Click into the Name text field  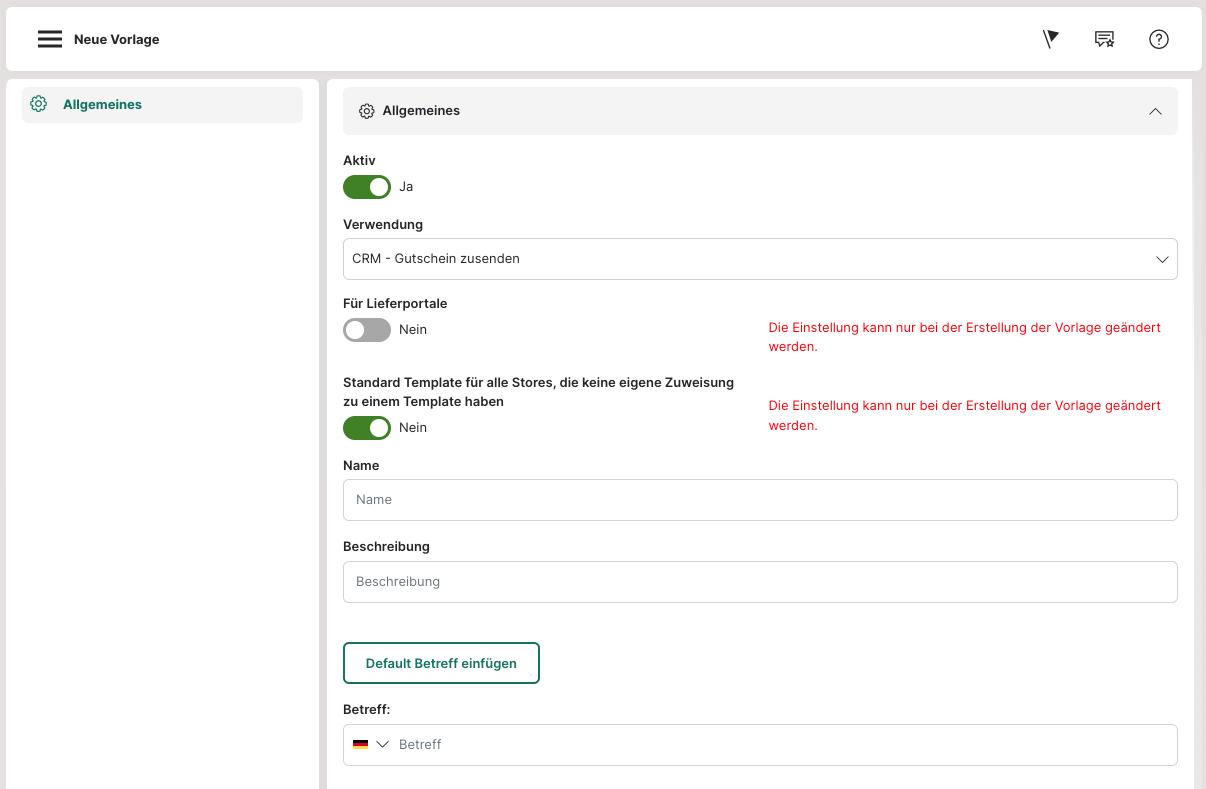pos(760,500)
